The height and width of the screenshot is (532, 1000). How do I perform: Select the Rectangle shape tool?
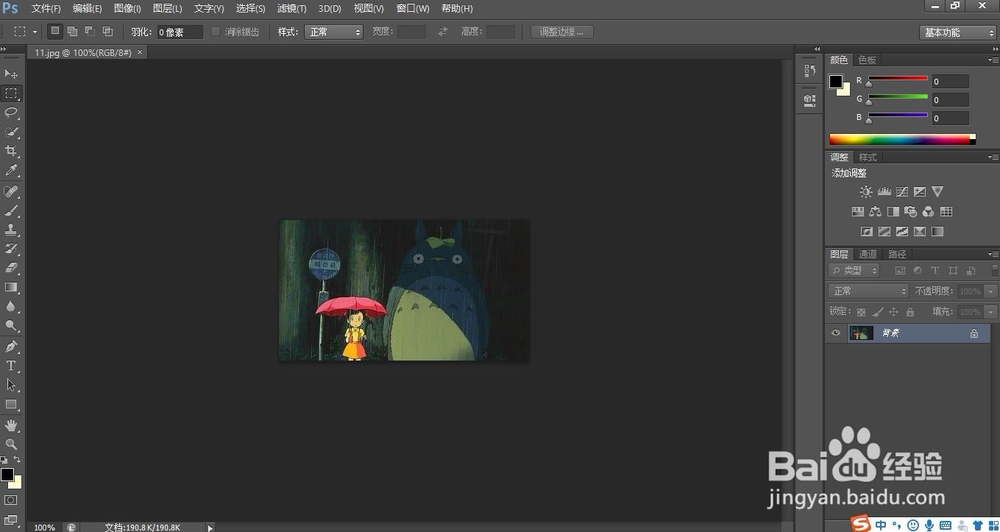pyautogui.click(x=11, y=404)
